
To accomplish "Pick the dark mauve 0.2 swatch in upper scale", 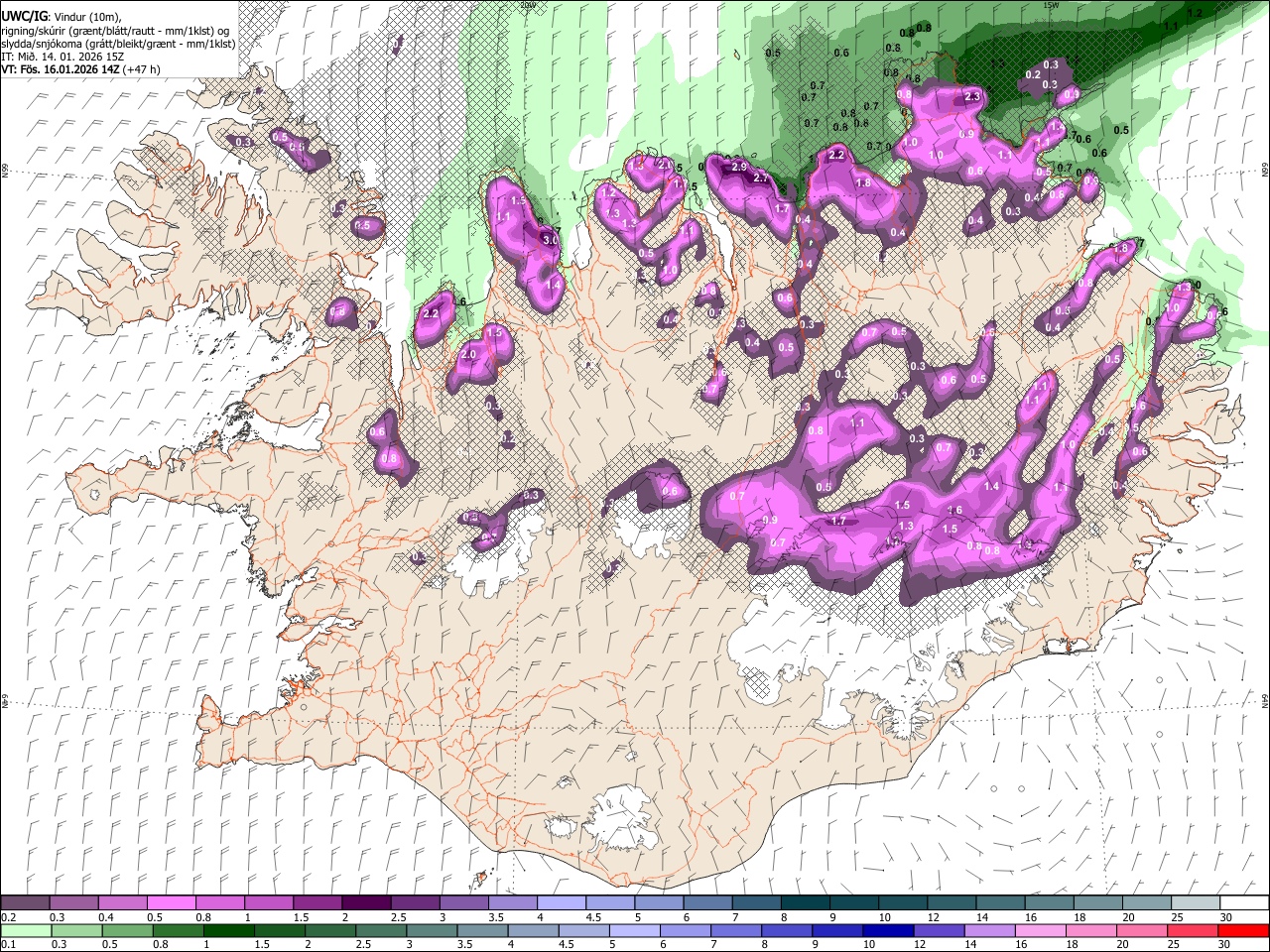I will [x=26, y=903].
